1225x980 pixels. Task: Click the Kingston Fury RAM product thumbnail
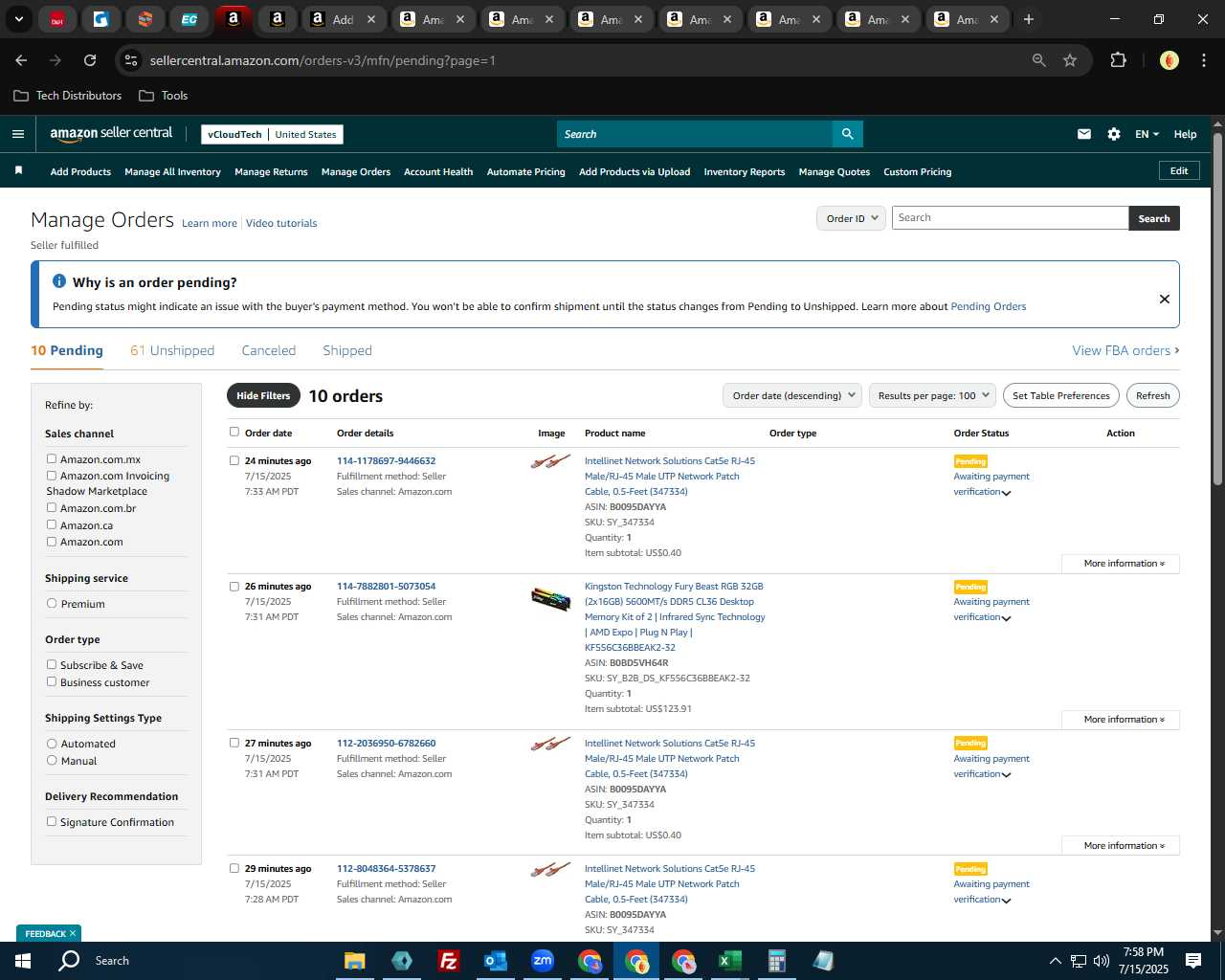pos(550,599)
